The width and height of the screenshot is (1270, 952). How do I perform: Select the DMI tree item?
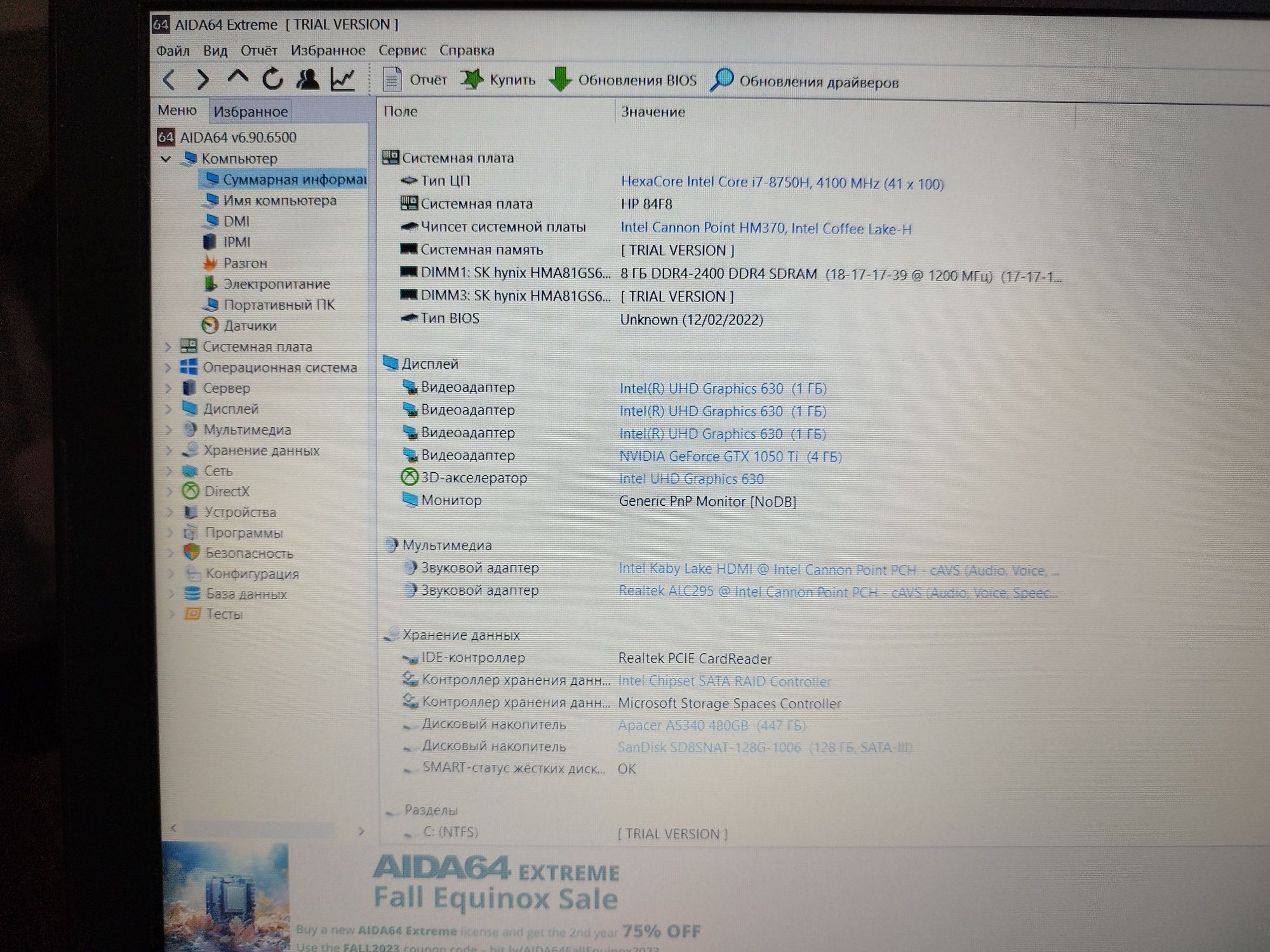226,221
